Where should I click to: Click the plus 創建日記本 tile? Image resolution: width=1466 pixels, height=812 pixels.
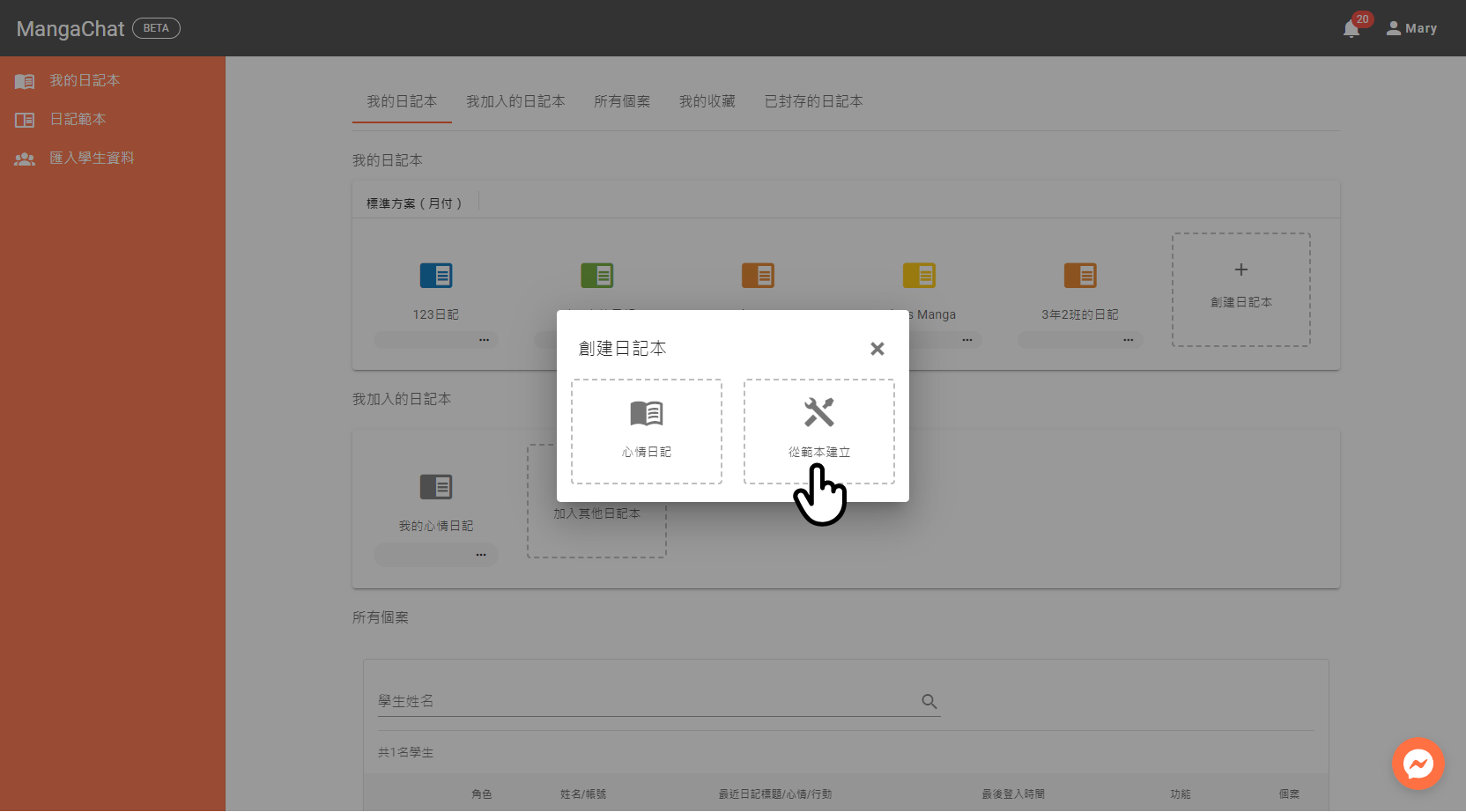tap(1240, 289)
